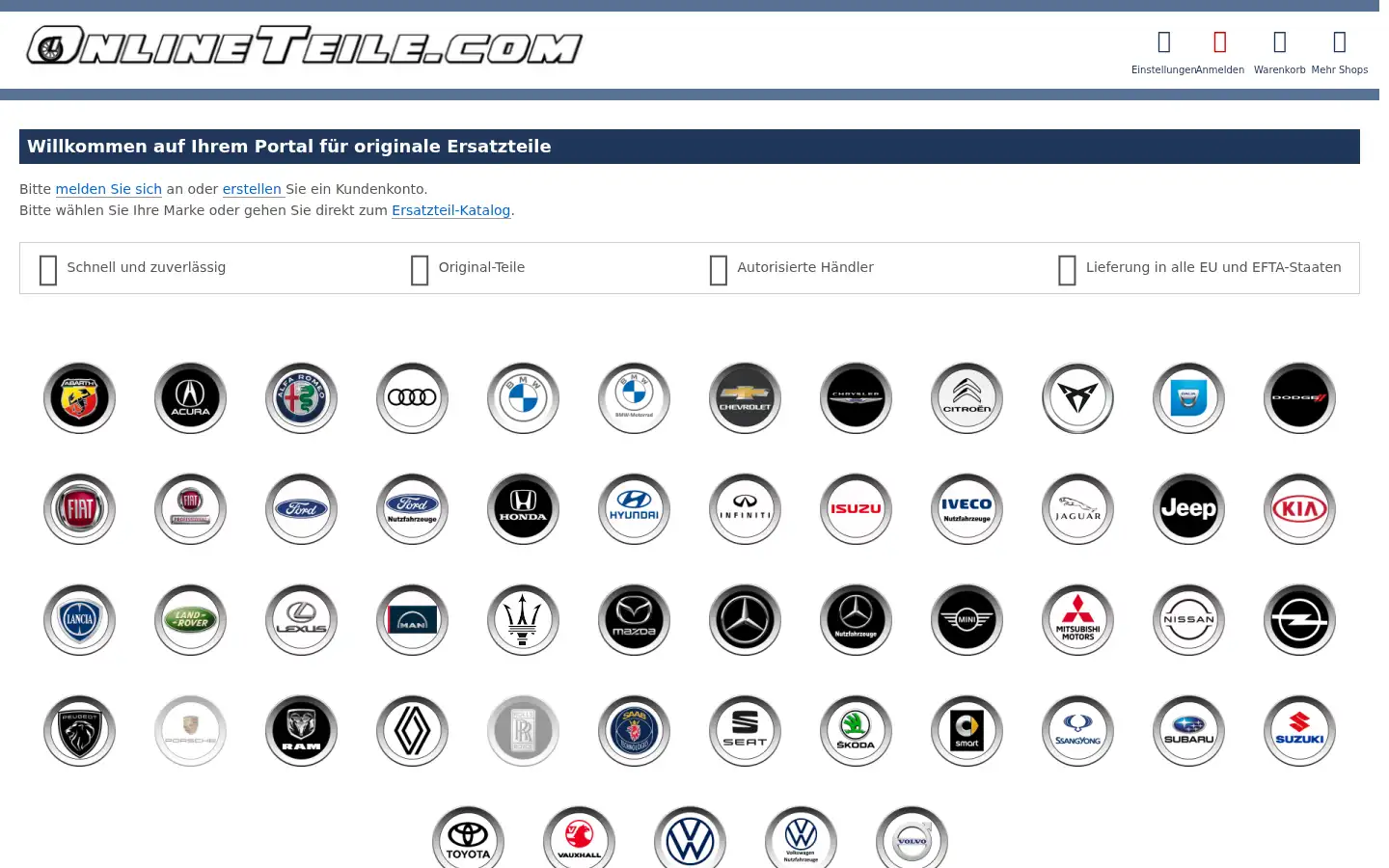The image size is (1389, 868).
Task: Choose the MINI logo
Action: pyautogui.click(x=967, y=620)
